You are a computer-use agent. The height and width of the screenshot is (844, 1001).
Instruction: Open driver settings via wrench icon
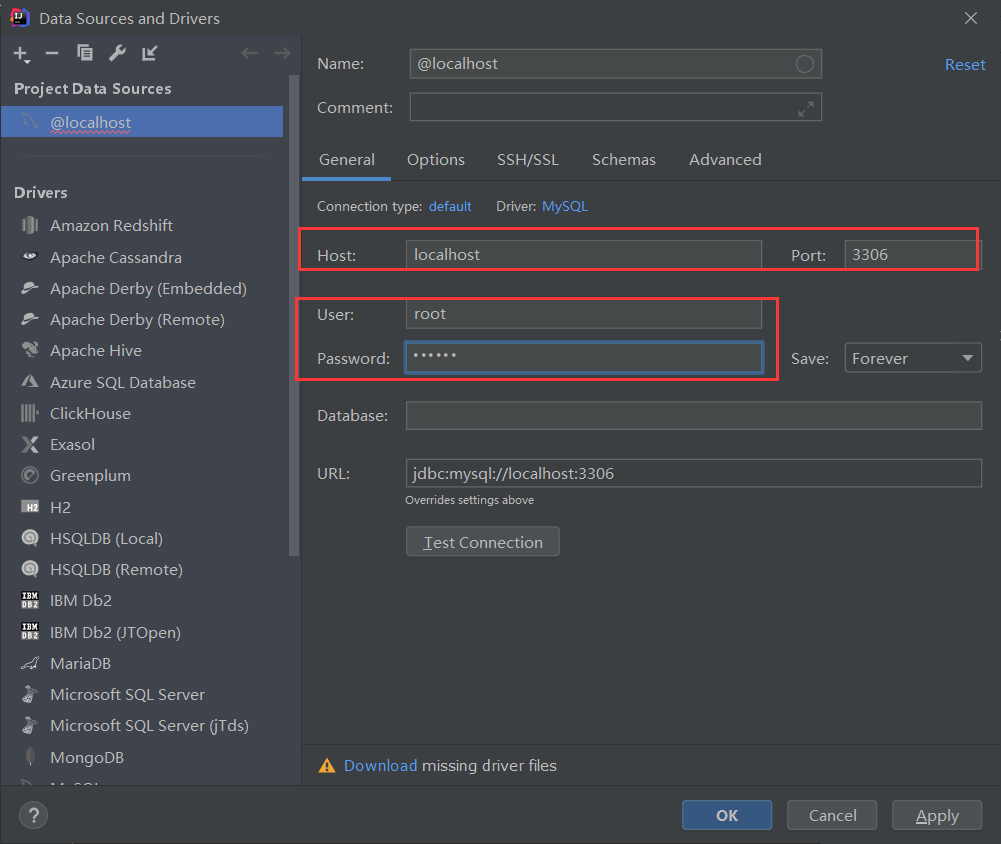(117, 53)
